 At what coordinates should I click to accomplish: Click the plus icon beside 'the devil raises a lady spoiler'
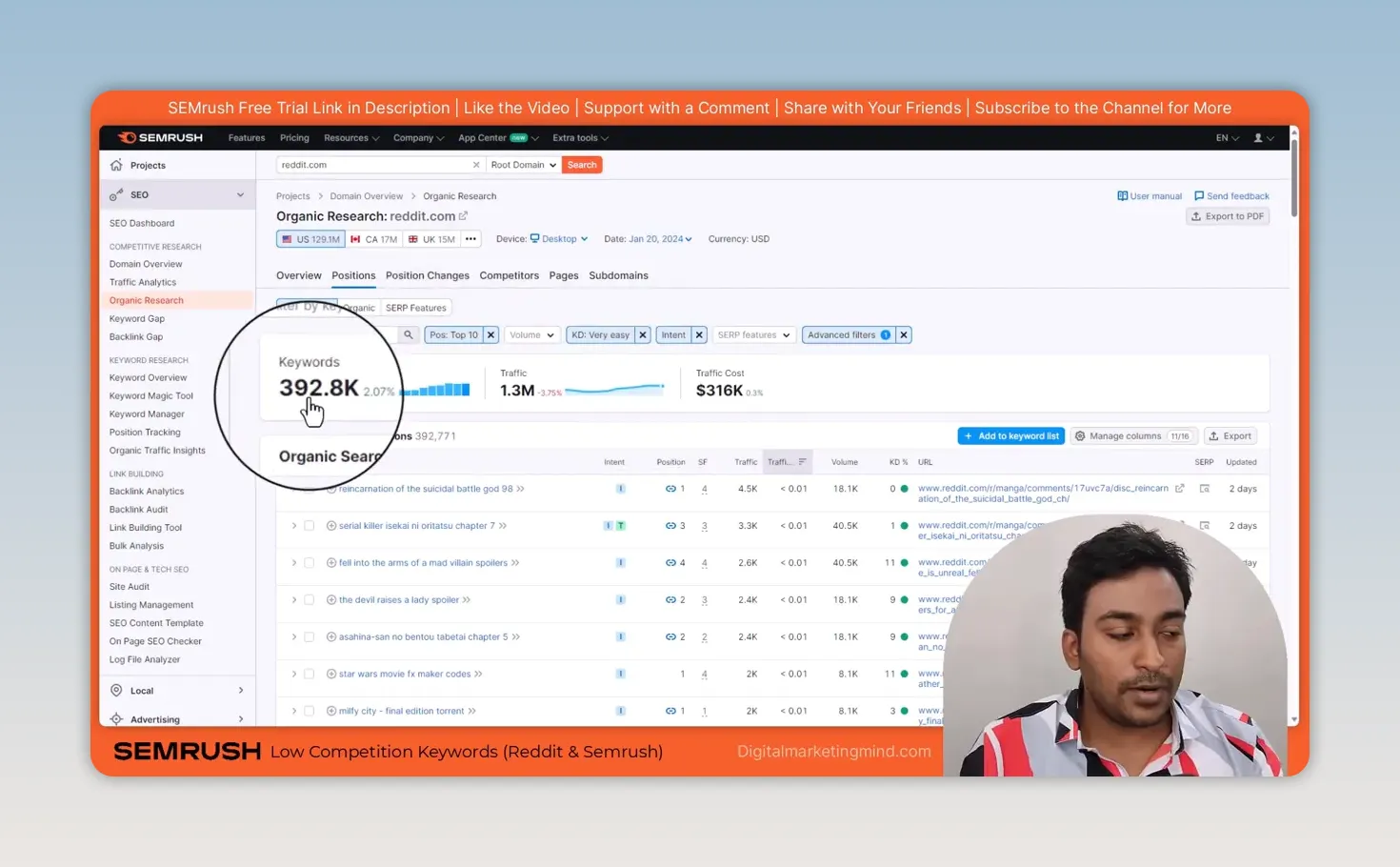[331, 600]
